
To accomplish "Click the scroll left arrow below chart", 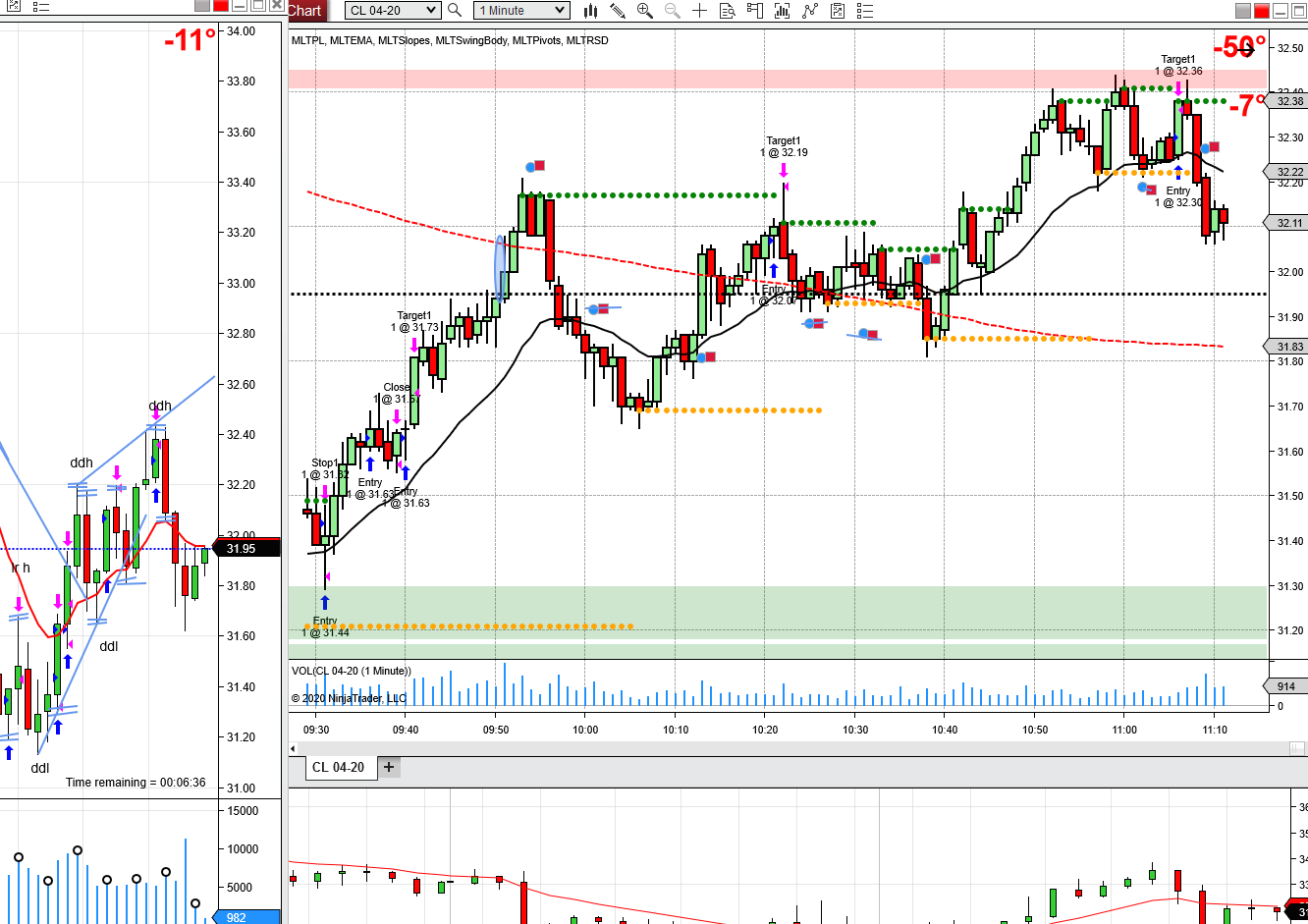I will point(294,749).
